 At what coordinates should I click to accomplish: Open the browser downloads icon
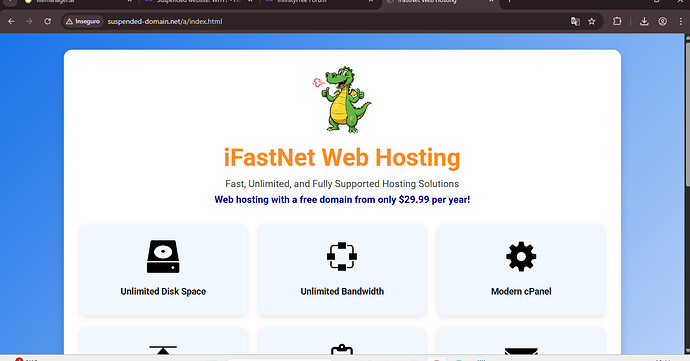(644, 21)
